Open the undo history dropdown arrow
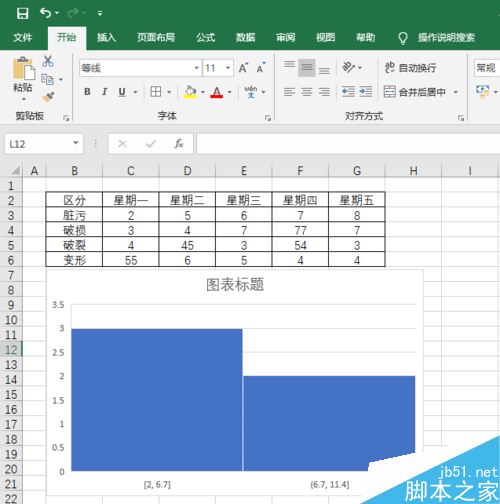 (x=57, y=13)
